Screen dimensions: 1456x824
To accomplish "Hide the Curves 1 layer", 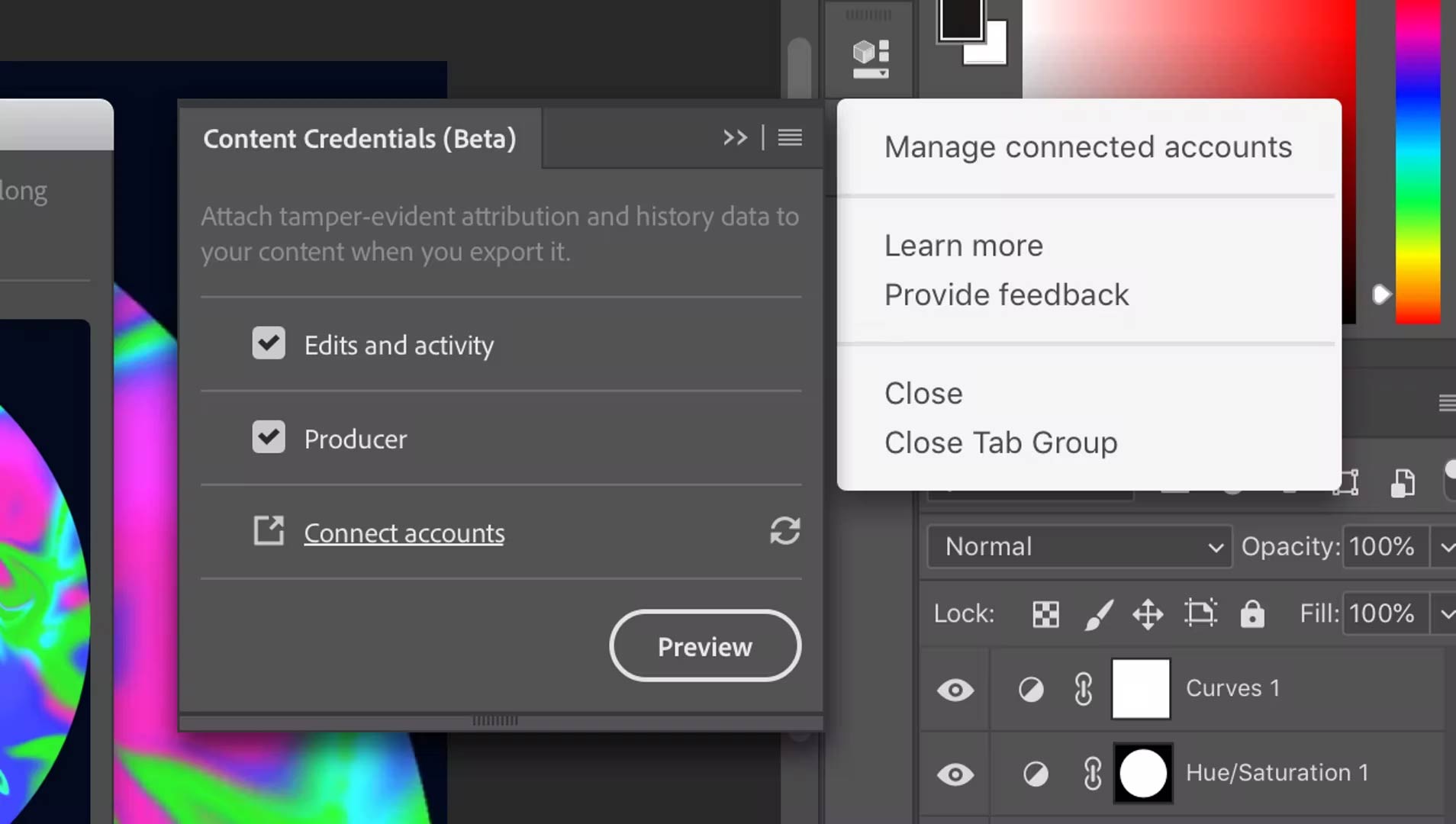I will coord(956,689).
